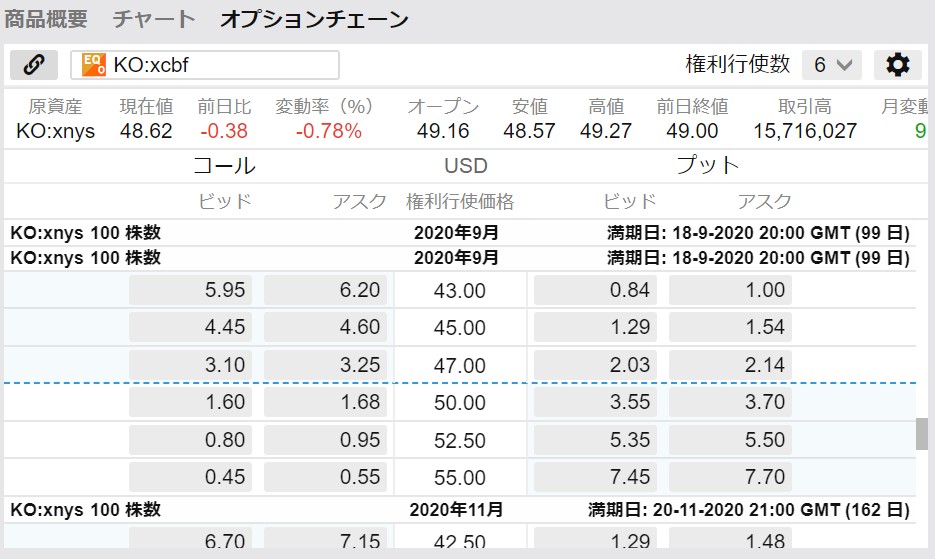Click the 安値 value 48.57
This screenshot has width=935, height=559.
[529, 131]
